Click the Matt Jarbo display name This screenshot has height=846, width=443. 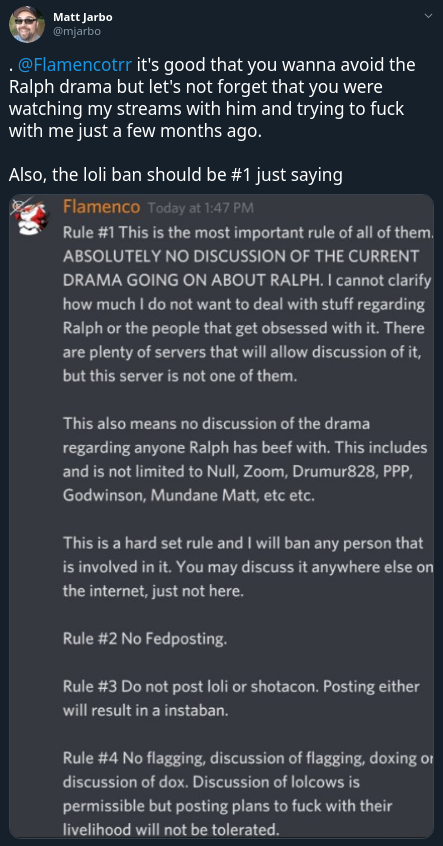tap(83, 17)
